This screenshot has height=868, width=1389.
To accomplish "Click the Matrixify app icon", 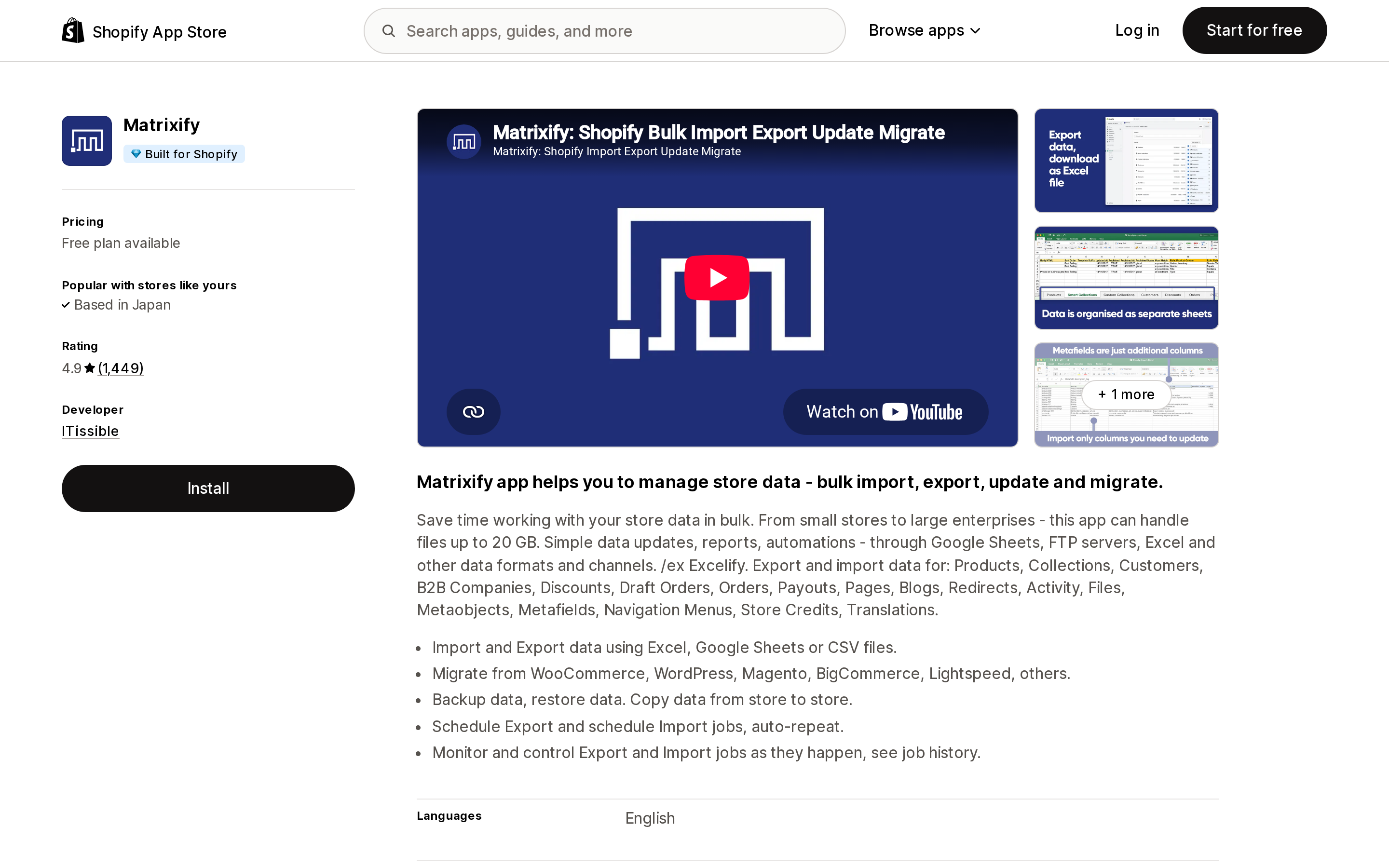I will pyautogui.click(x=87, y=141).
